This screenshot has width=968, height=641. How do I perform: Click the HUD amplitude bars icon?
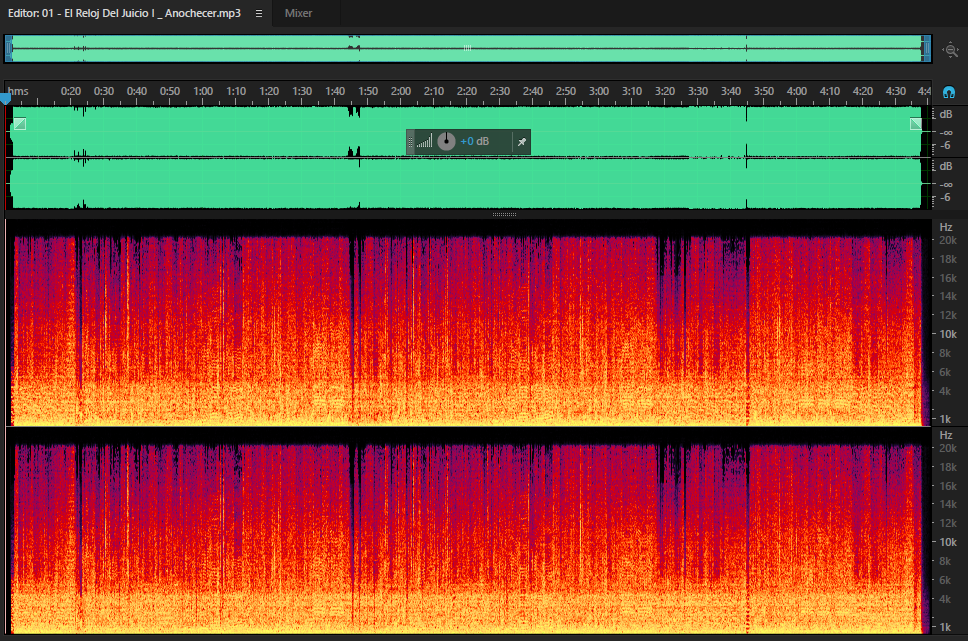click(424, 142)
